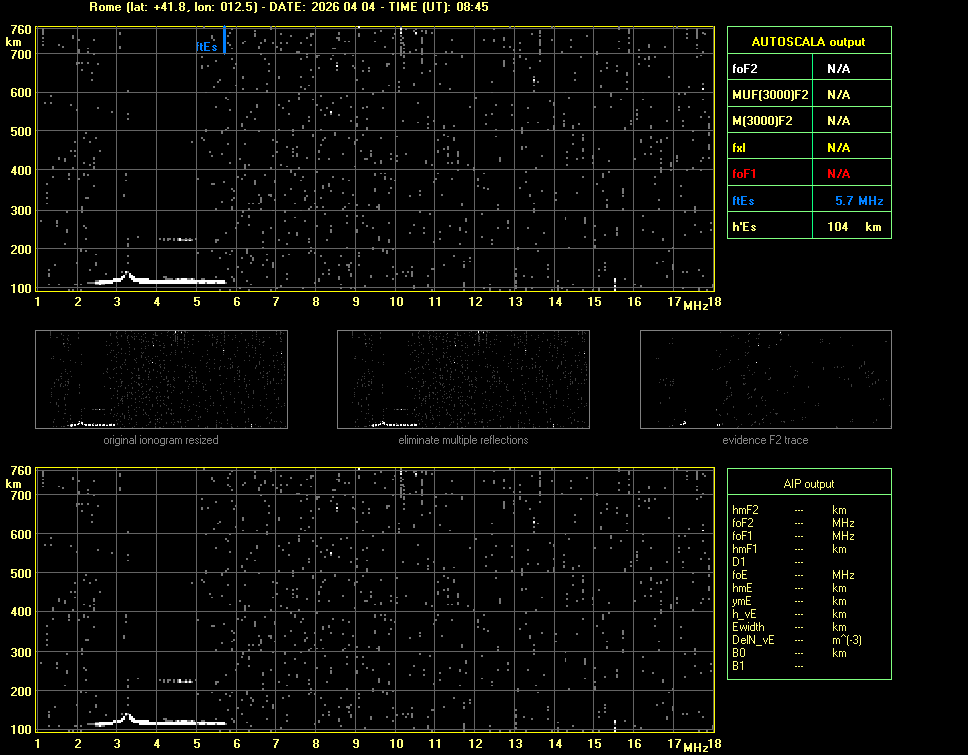Image resolution: width=968 pixels, height=755 pixels.
Task: Click the AUTOSCALA output header
Action: [808, 42]
